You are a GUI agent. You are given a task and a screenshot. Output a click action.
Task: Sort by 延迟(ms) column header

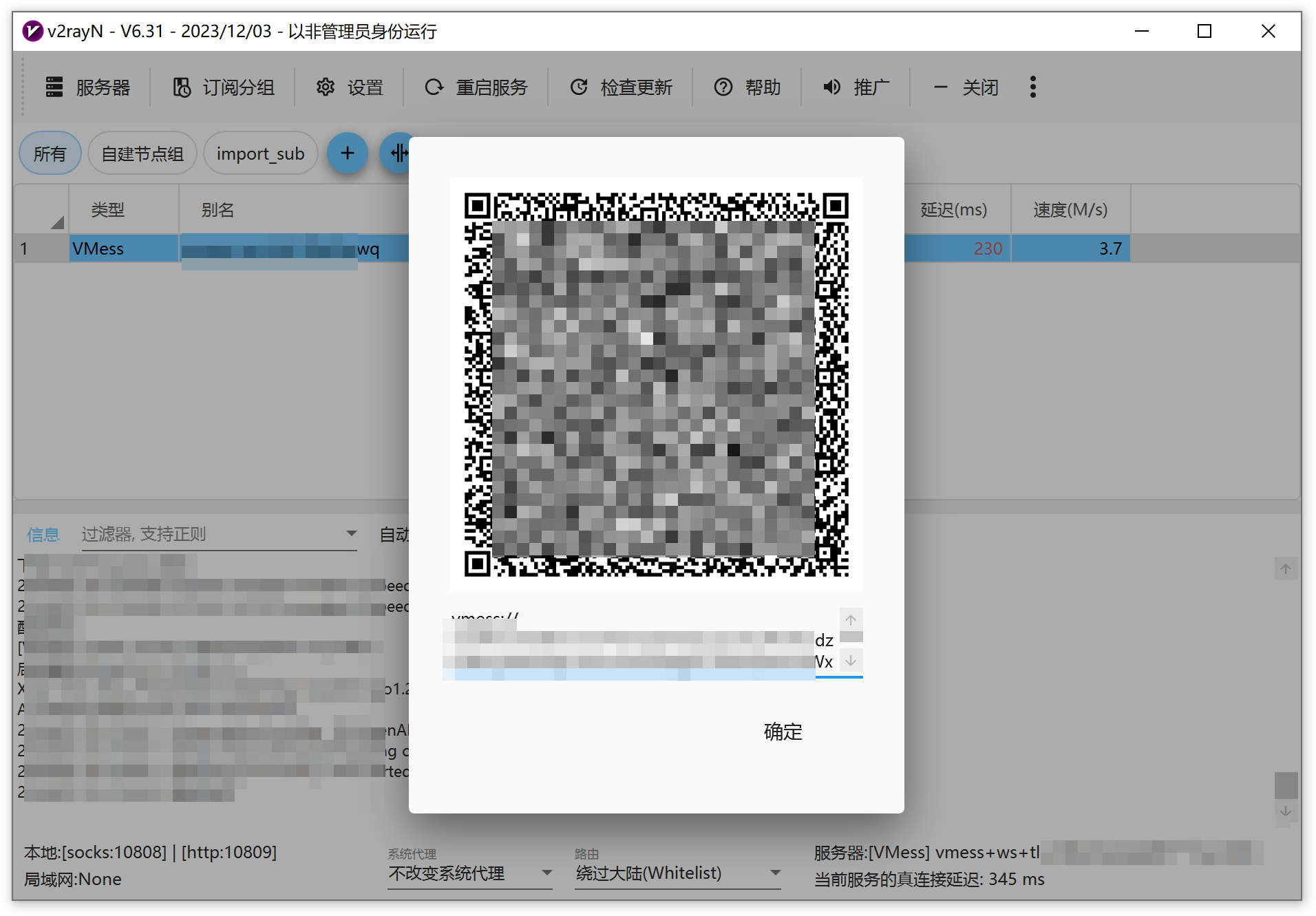point(953,210)
